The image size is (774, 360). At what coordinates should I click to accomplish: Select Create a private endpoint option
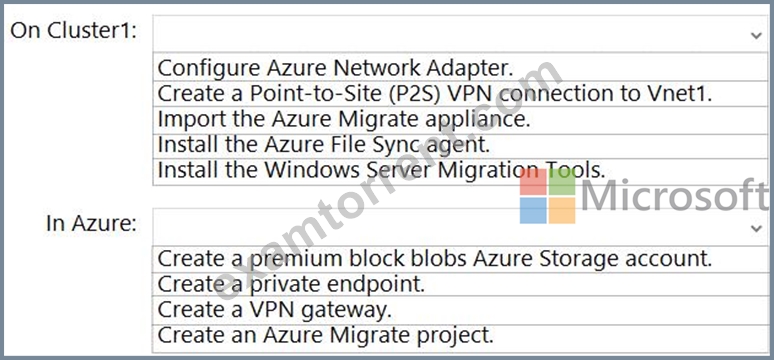pos(461,284)
